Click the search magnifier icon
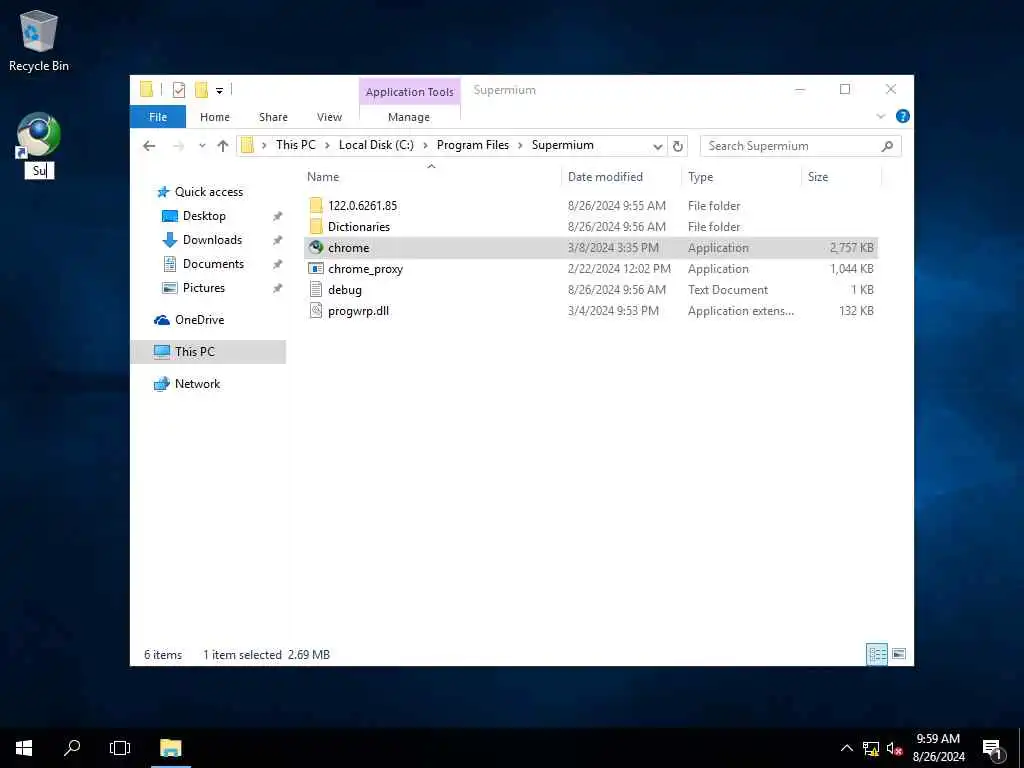 [x=887, y=146]
